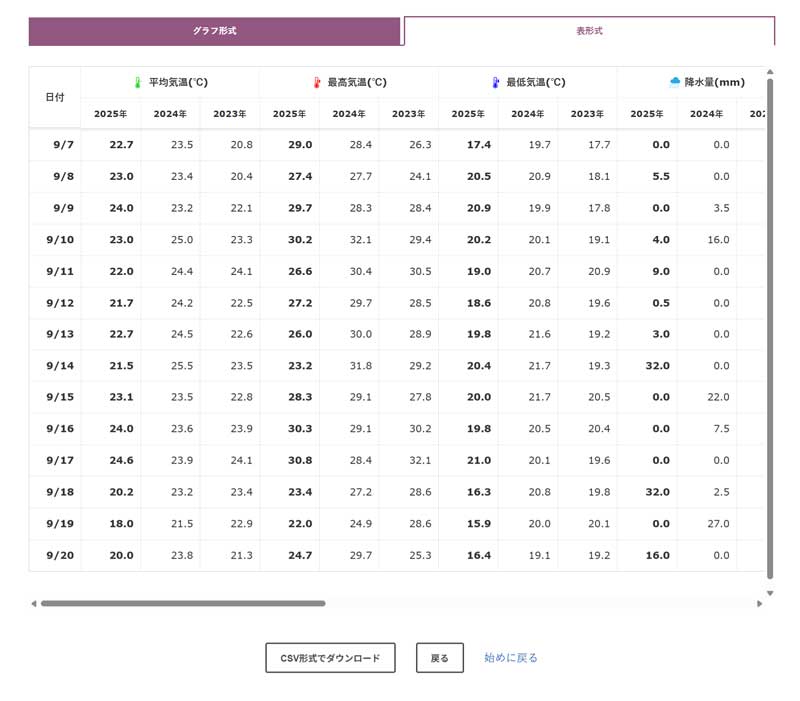Click the rain cloud precipitation icon

point(675,82)
